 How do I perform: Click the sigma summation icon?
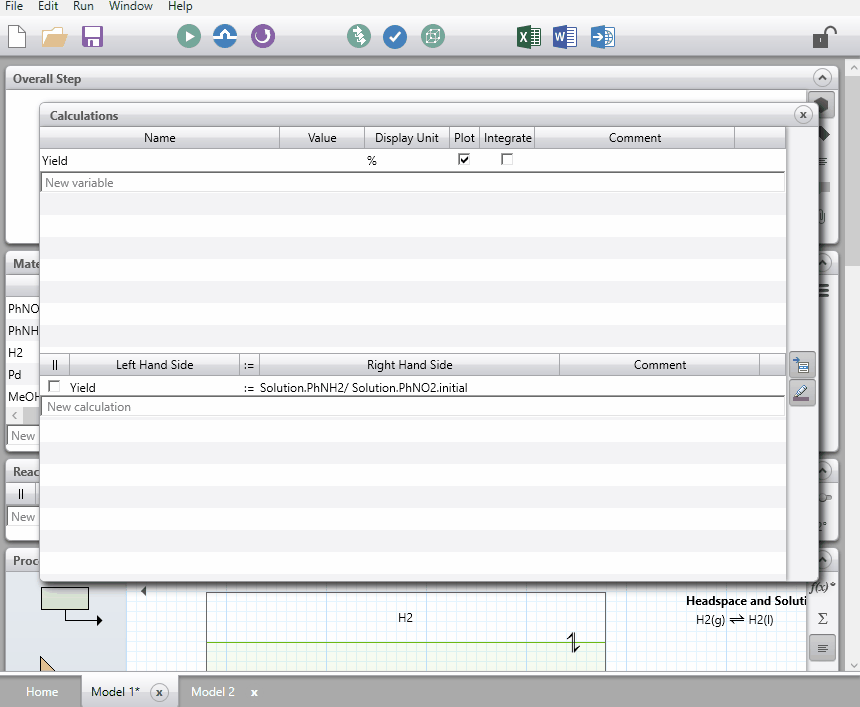click(822, 619)
